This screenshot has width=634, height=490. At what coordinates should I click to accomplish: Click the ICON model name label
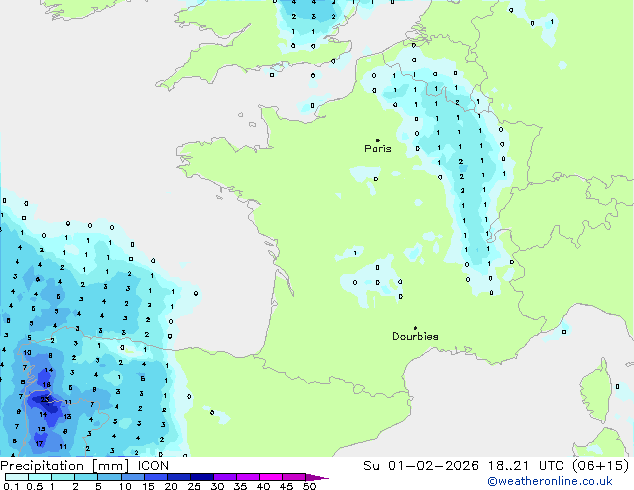coord(153,466)
